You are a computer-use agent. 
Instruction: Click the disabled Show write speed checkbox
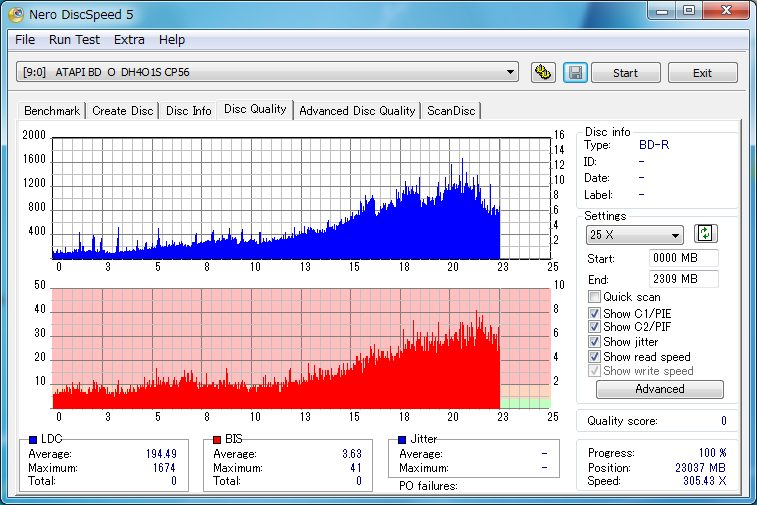[x=594, y=371]
